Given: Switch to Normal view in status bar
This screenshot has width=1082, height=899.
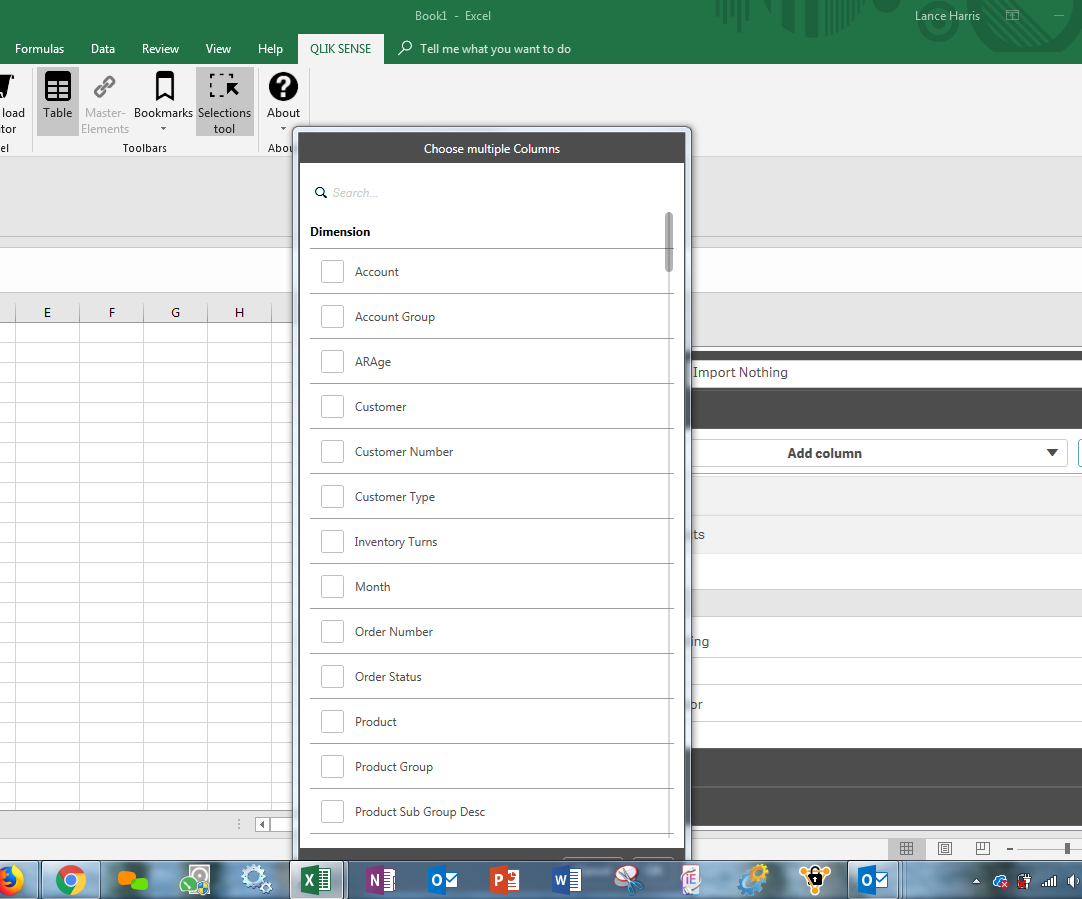Looking at the screenshot, I should pyautogui.click(x=907, y=849).
